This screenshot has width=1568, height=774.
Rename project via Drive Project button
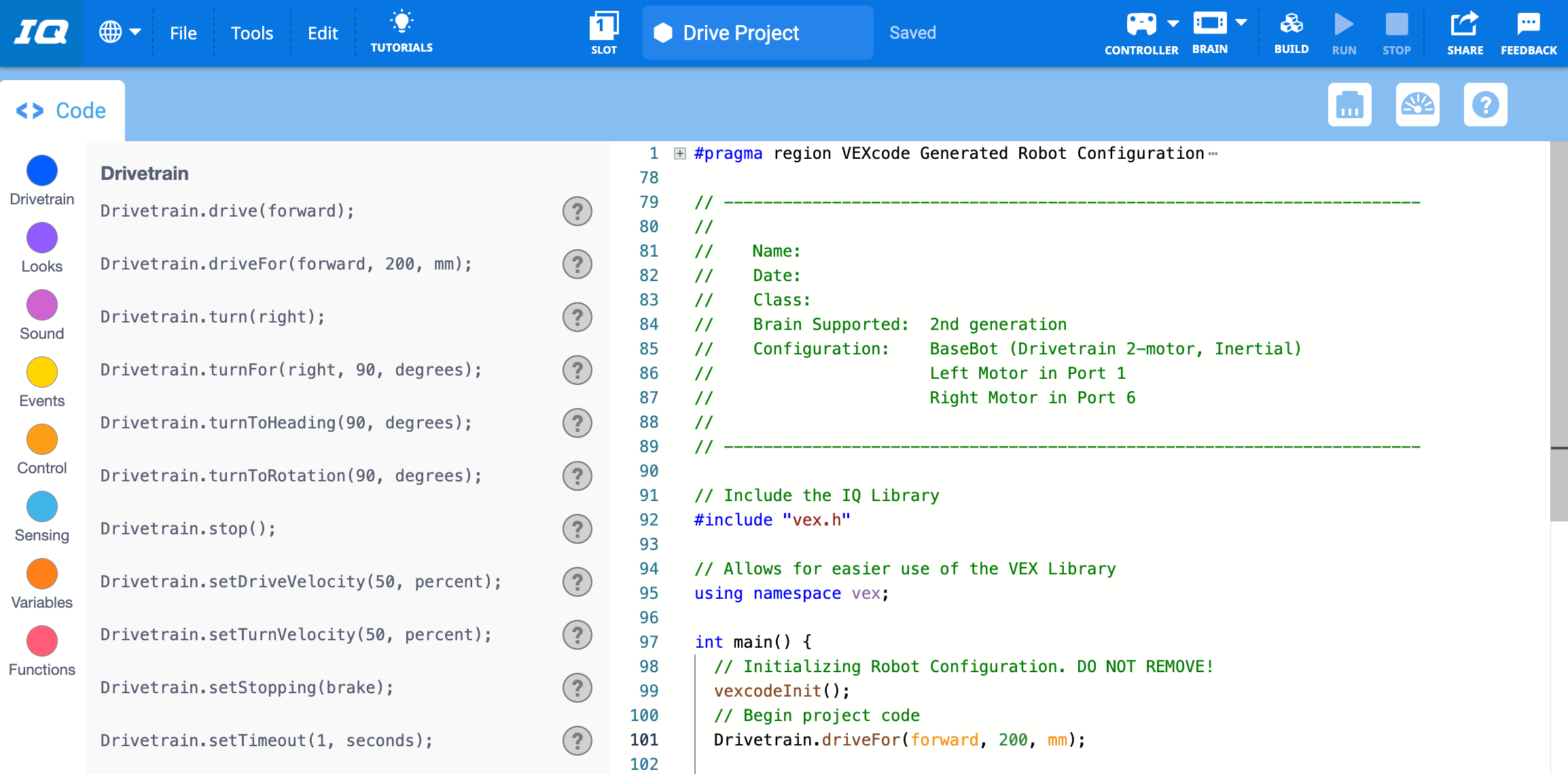[756, 33]
